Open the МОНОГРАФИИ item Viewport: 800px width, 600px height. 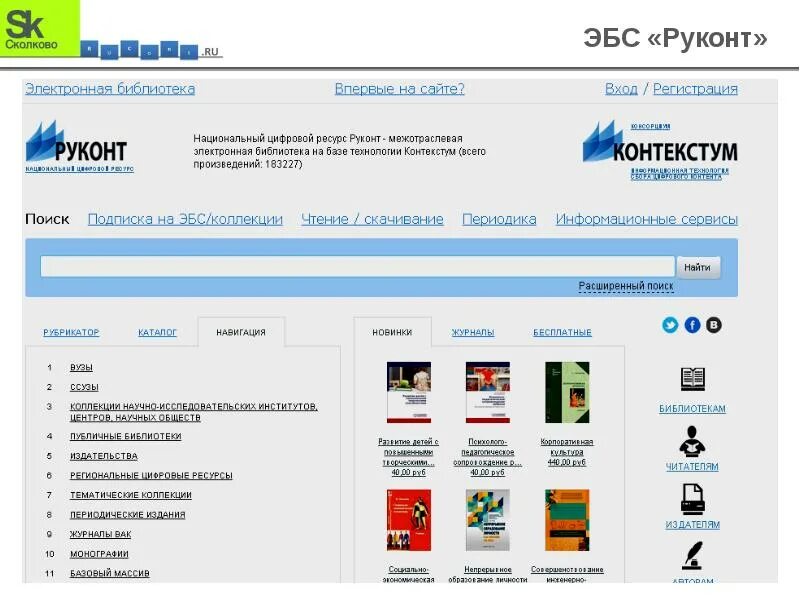pos(99,554)
